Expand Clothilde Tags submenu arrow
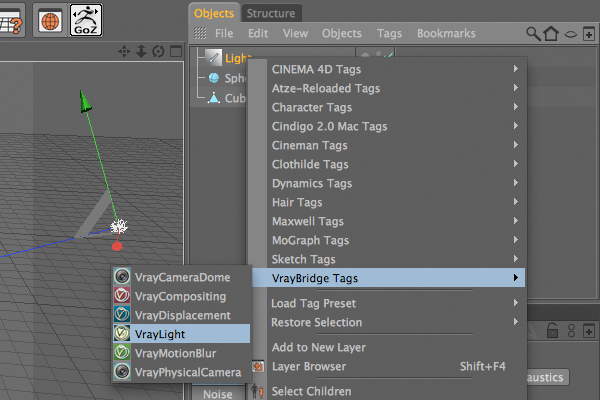The height and width of the screenshot is (400, 600). click(x=516, y=163)
